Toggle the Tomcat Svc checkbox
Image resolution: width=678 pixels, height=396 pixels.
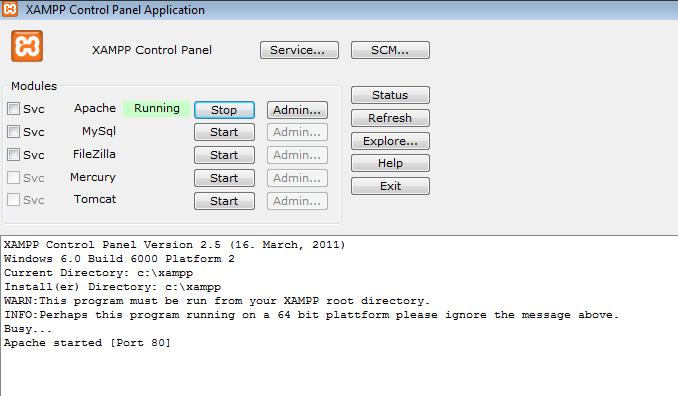click(x=13, y=199)
